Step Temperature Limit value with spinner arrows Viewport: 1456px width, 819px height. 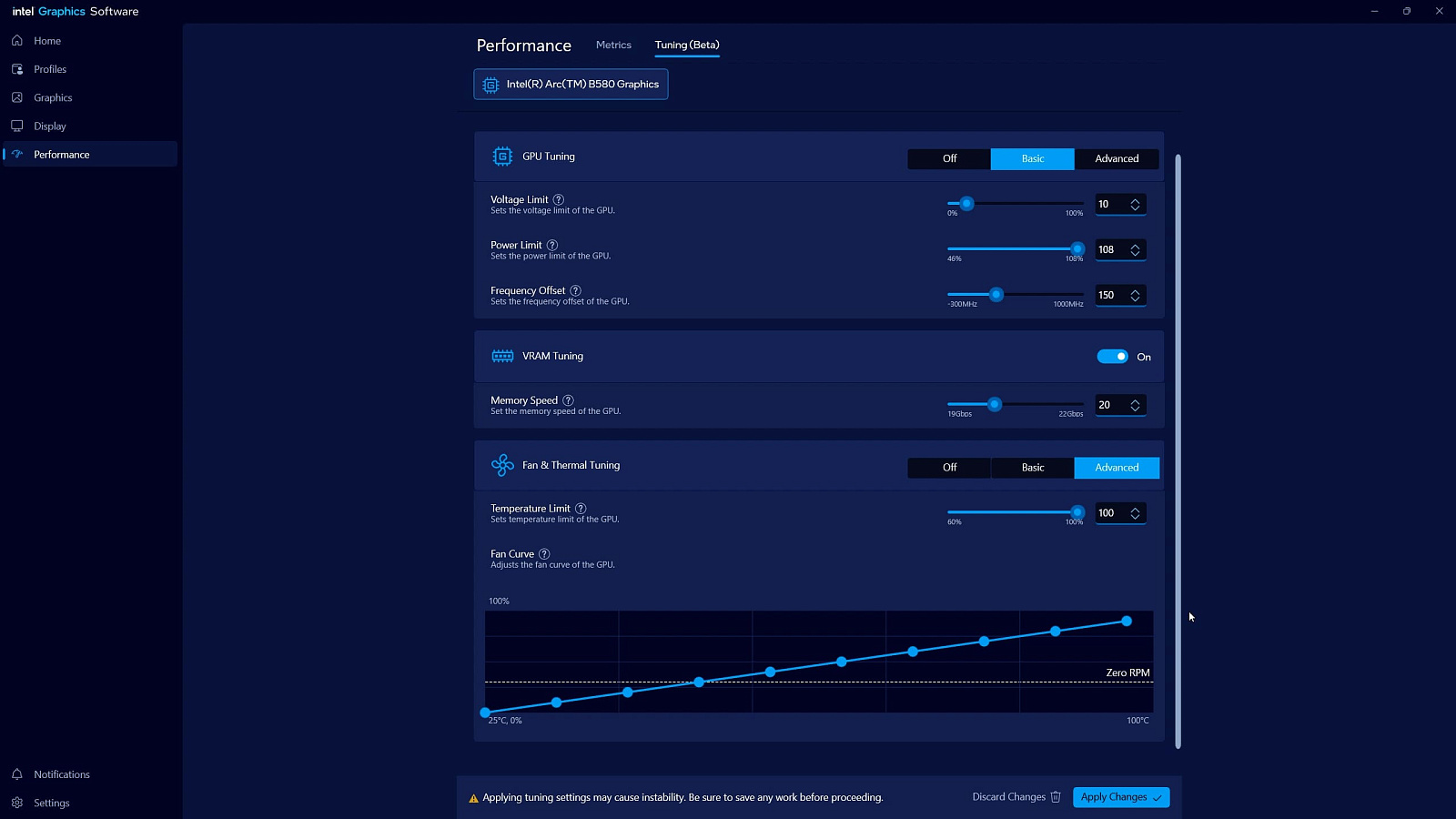(x=1135, y=514)
